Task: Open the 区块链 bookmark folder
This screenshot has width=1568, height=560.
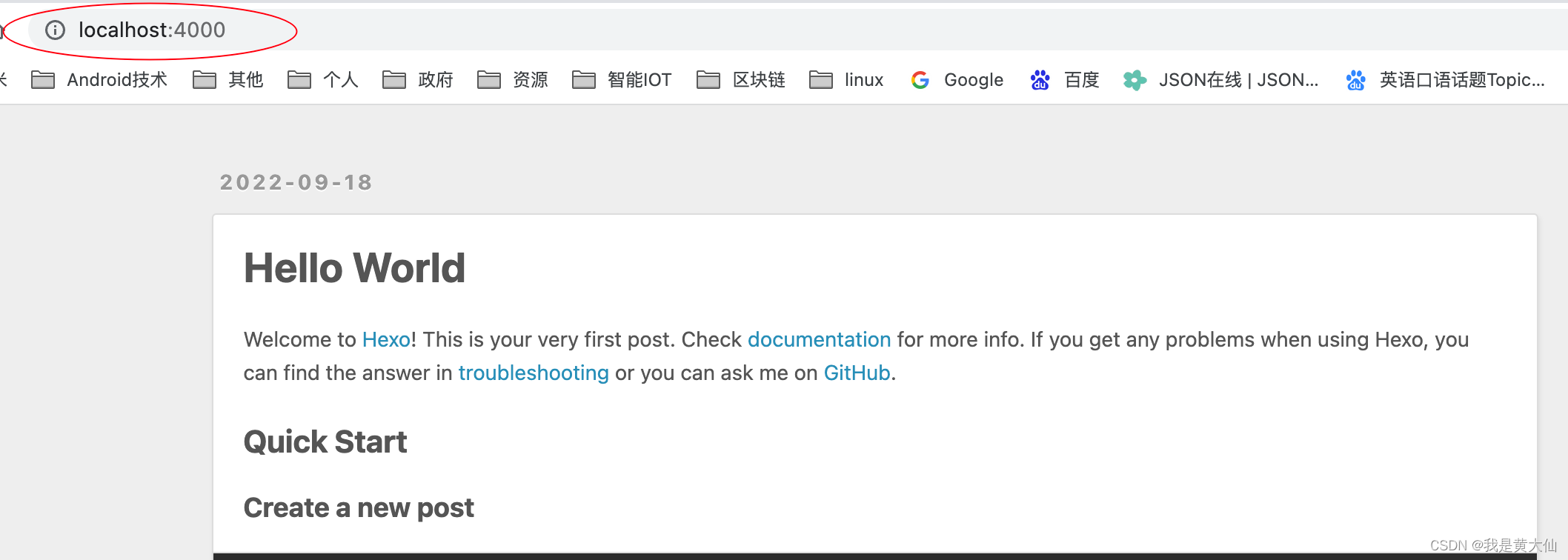Action: (x=741, y=80)
